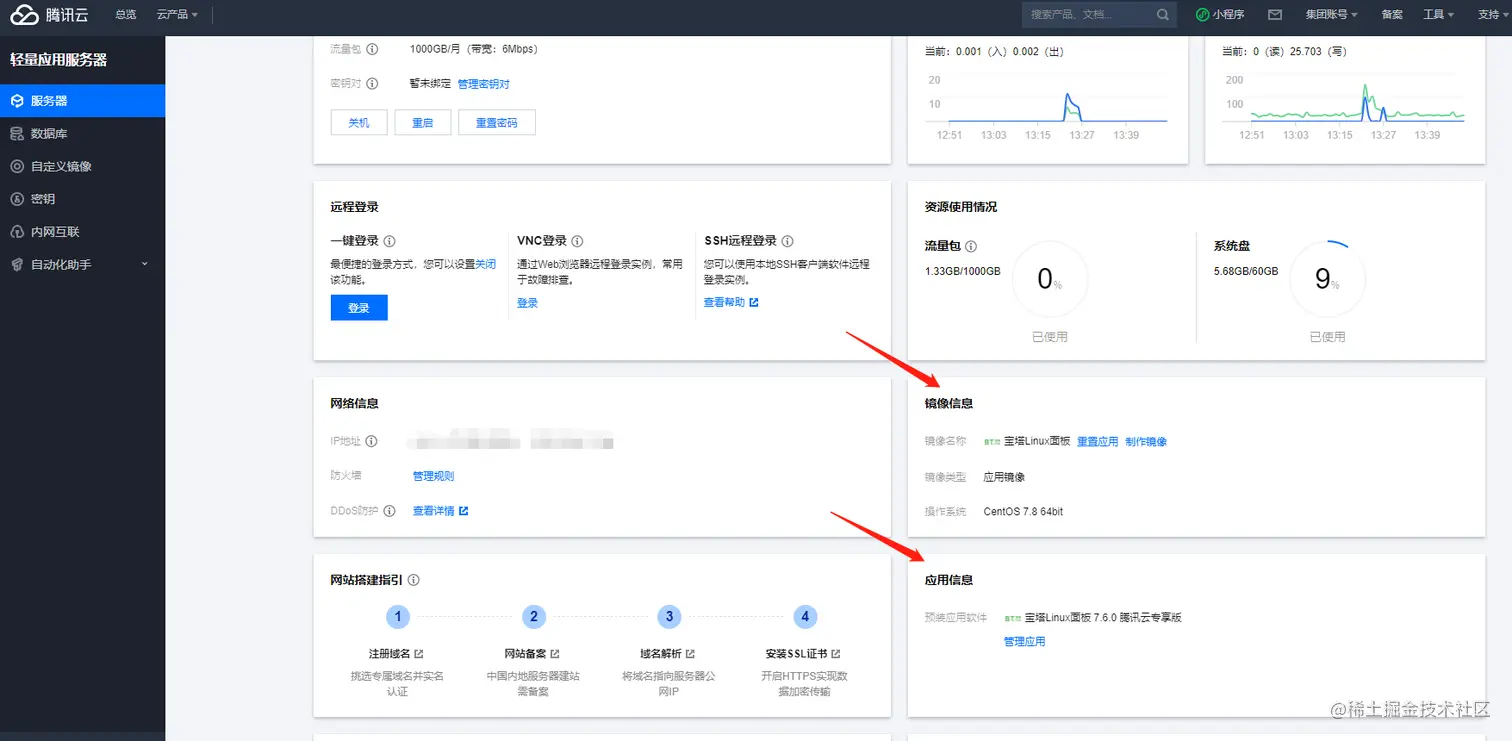
Task: Open 管理密钥对 link
Action: point(483,84)
